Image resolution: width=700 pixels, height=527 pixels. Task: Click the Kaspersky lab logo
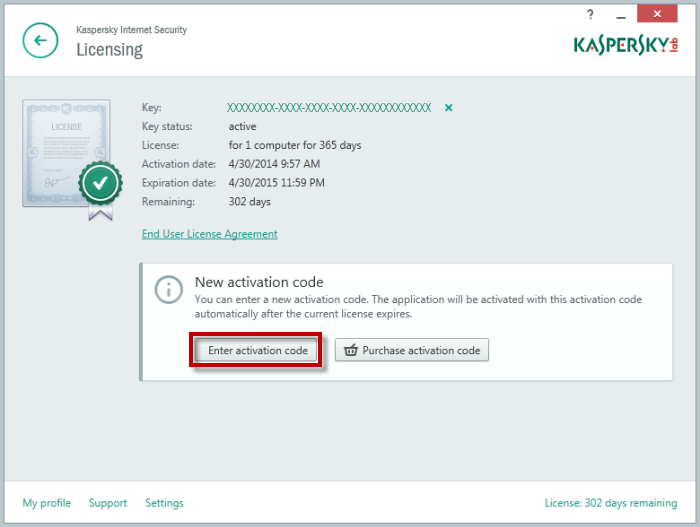coord(625,45)
